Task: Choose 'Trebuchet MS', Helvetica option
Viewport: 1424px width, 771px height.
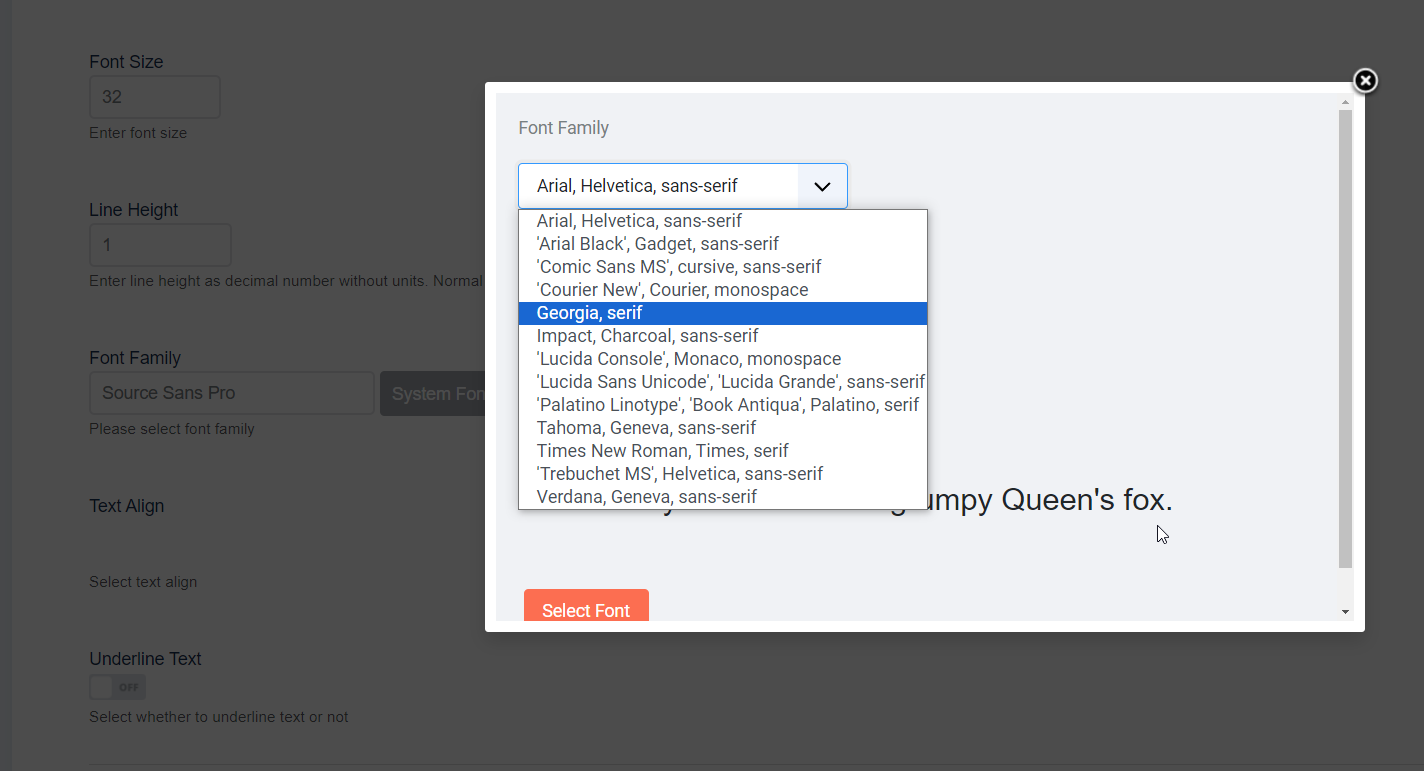Action: coord(723,474)
